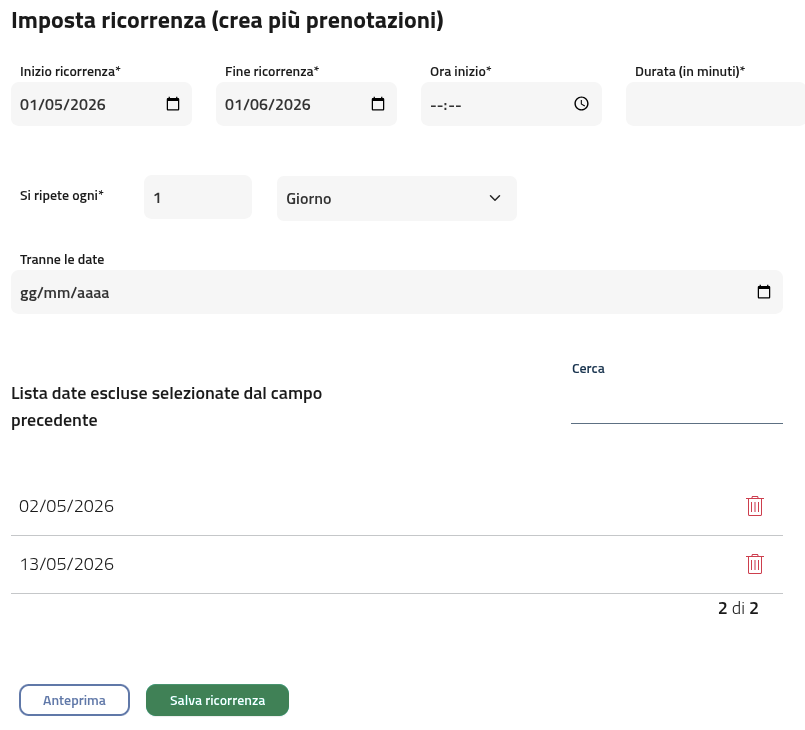The width and height of the screenshot is (805, 730).
Task: Click the '2 di 2' pagination counter
Action: (738, 608)
